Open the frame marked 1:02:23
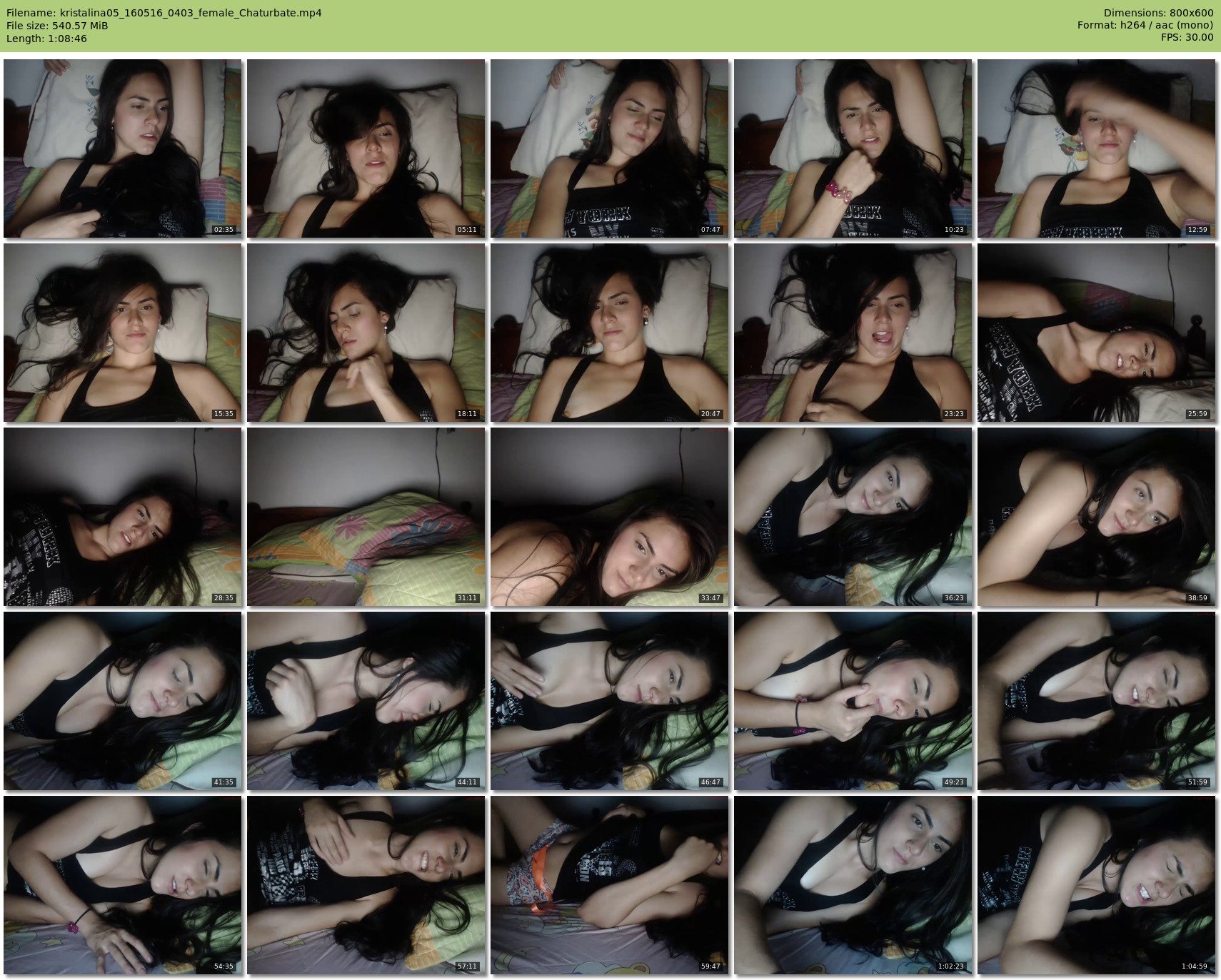The image size is (1221, 980). pyautogui.click(x=853, y=885)
